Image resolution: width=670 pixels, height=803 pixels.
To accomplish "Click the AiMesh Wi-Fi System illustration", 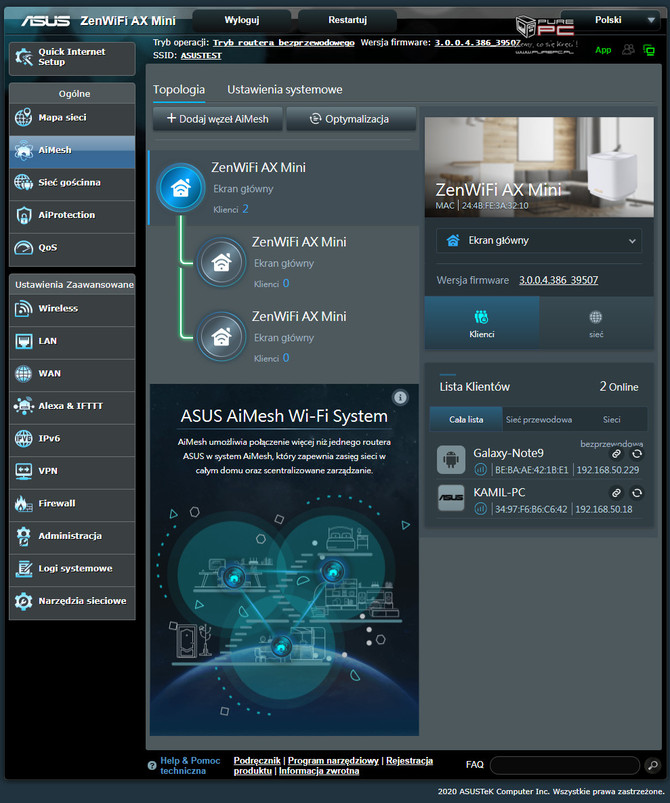I will click(284, 604).
